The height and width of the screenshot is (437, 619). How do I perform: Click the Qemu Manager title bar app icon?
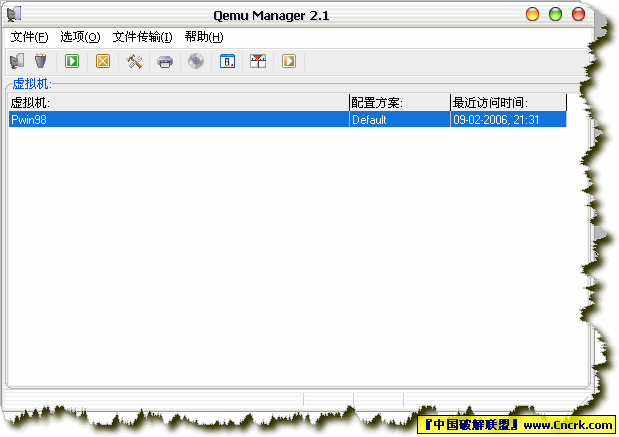[14, 14]
